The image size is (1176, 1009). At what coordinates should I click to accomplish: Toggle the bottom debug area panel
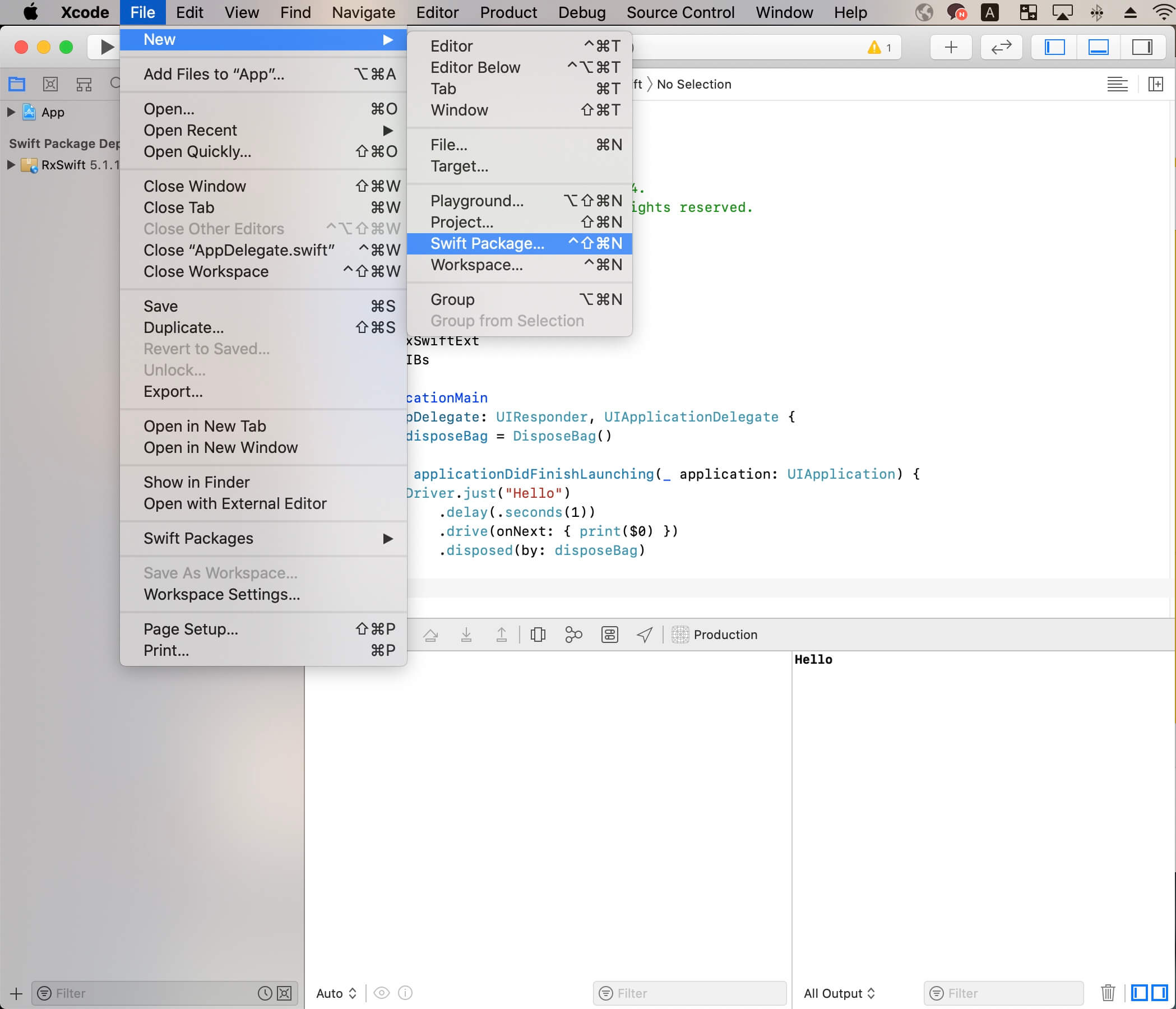pos(1098,47)
